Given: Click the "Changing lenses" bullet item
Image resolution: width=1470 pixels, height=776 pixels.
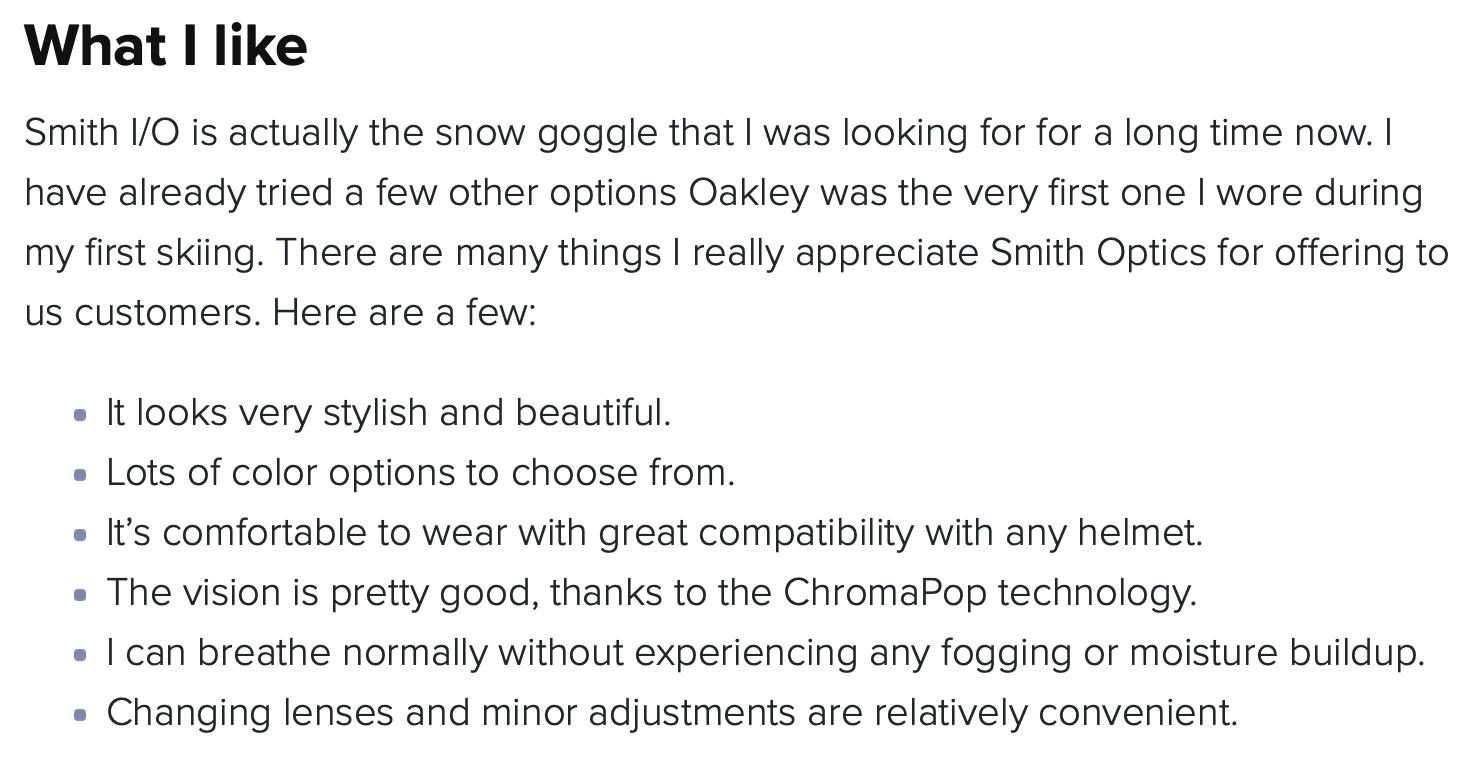Looking at the screenshot, I should tap(672, 713).
